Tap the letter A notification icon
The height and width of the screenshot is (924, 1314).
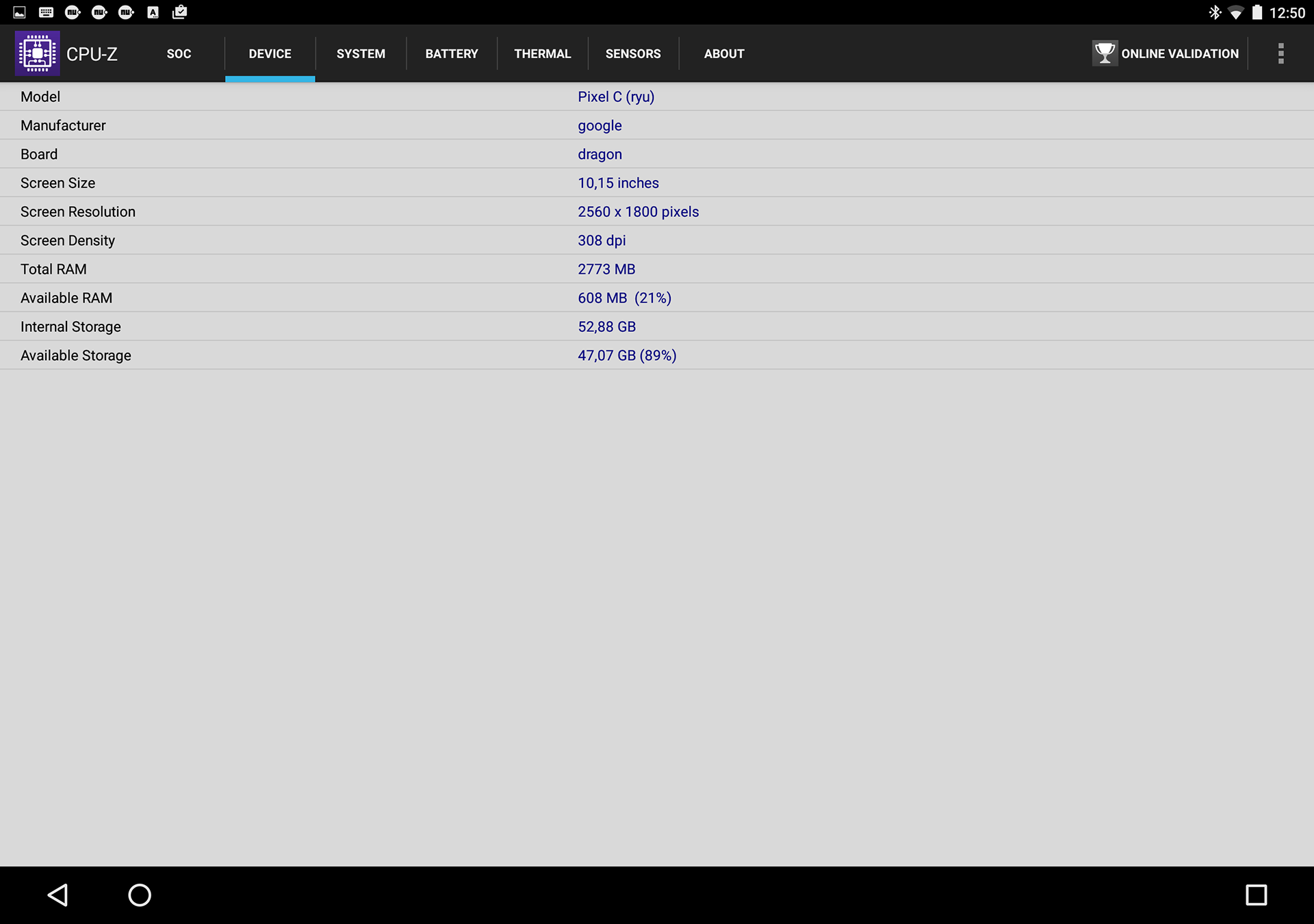[x=153, y=12]
